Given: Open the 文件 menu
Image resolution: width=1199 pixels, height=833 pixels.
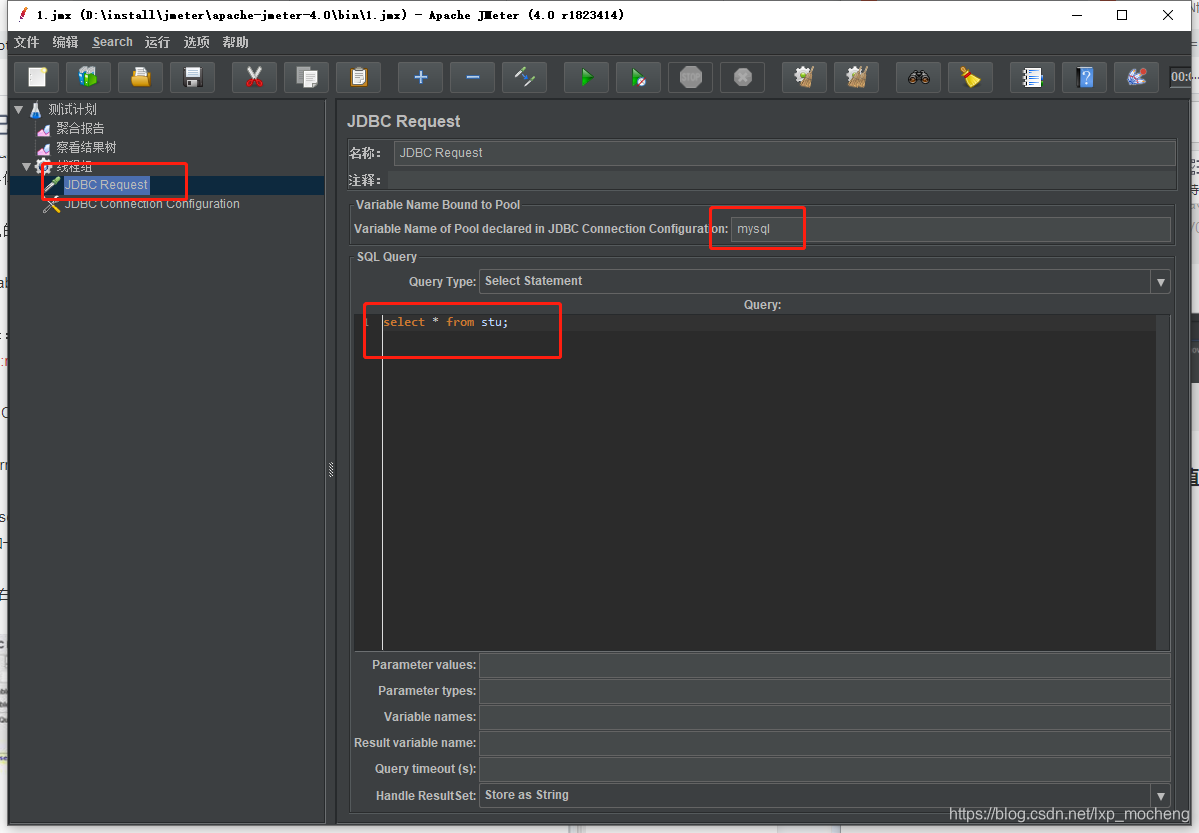Looking at the screenshot, I should (x=27, y=42).
